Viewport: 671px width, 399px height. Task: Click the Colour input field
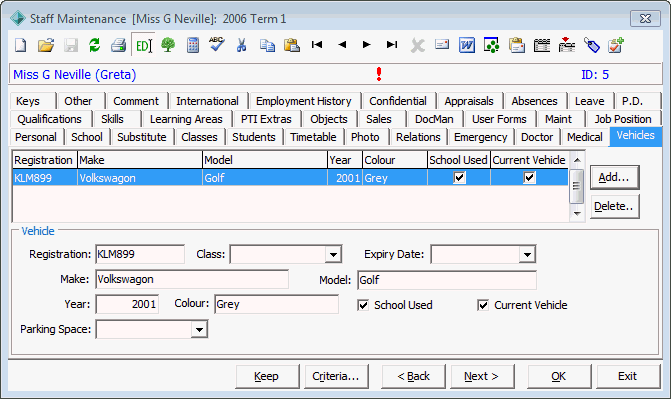(x=276, y=304)
